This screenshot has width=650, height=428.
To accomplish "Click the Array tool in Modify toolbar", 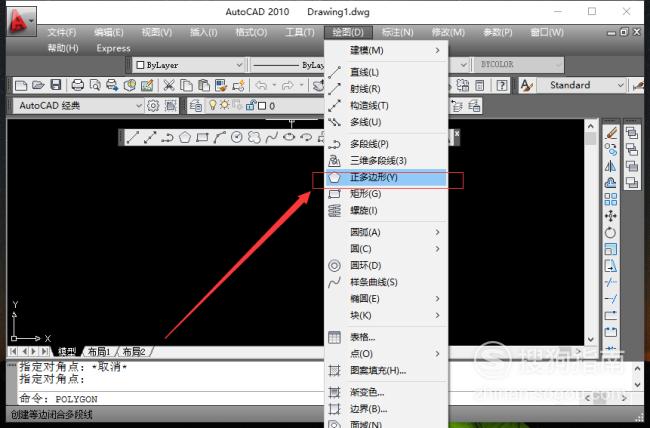I will (611, 199).
